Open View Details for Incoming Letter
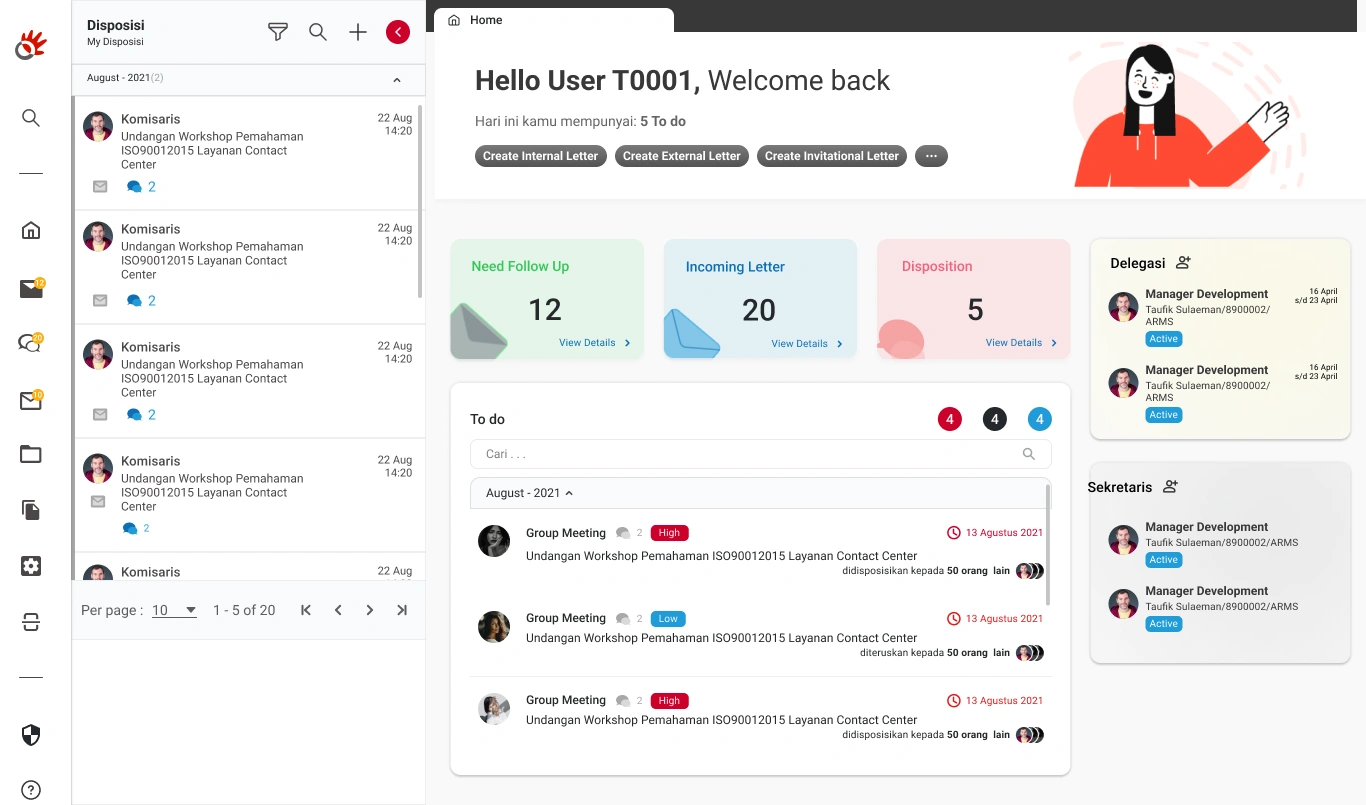 tap(806, 344)
